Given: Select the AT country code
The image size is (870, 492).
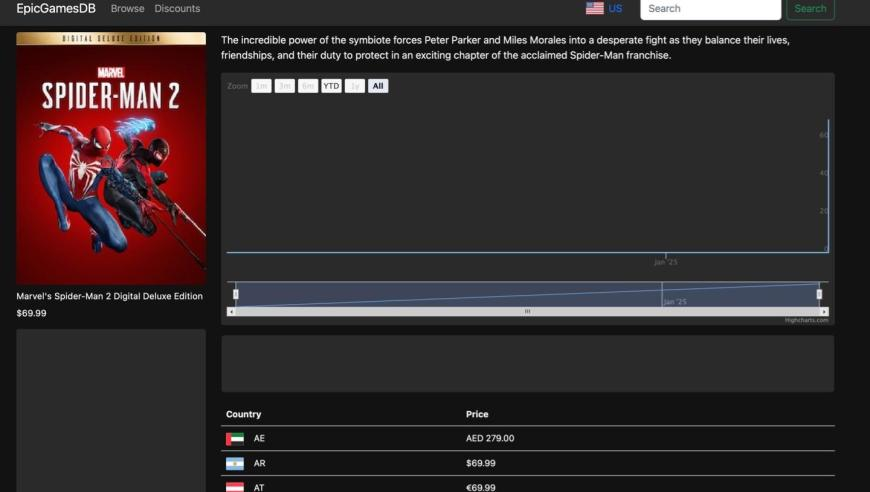Looking at the screenshot, I should point(259,488).
